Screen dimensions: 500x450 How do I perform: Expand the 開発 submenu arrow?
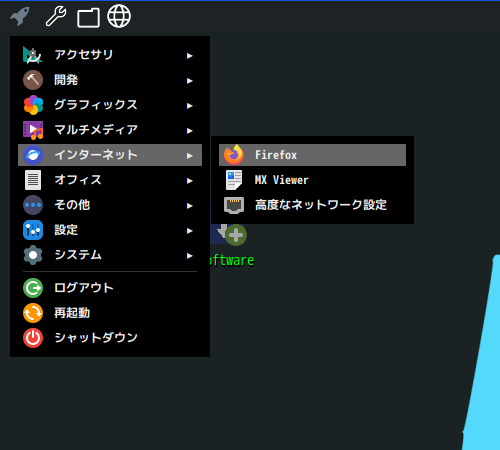(x=190, y=81)
